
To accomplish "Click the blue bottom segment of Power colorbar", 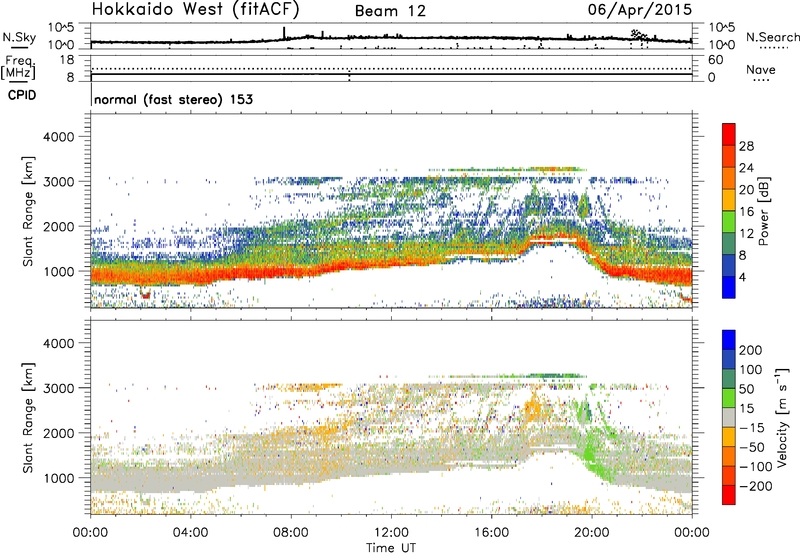I will [729, 288].
